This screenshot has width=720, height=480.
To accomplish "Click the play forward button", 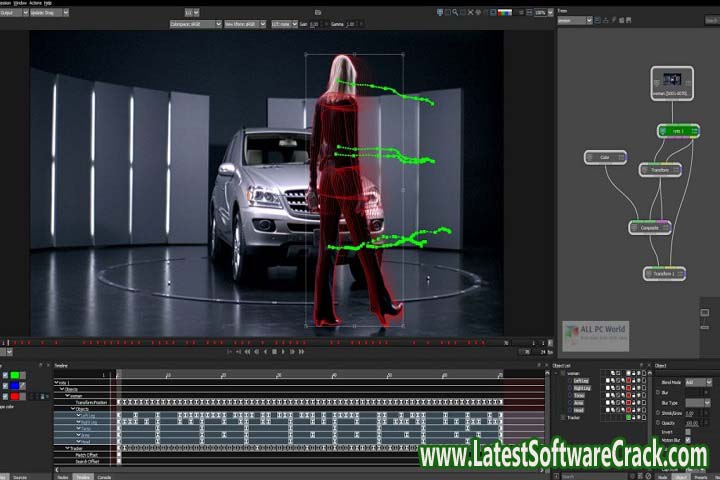I will (283, 352).
